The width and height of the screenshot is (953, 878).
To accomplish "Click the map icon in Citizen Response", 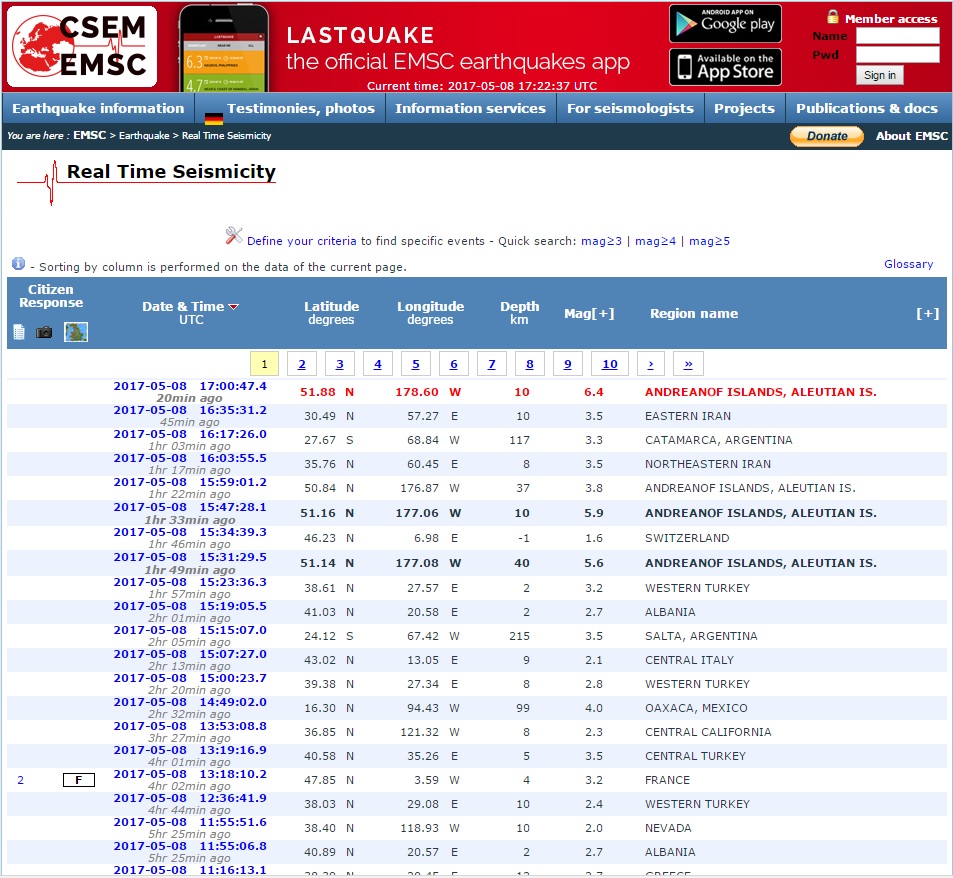I will coord(76,332).
